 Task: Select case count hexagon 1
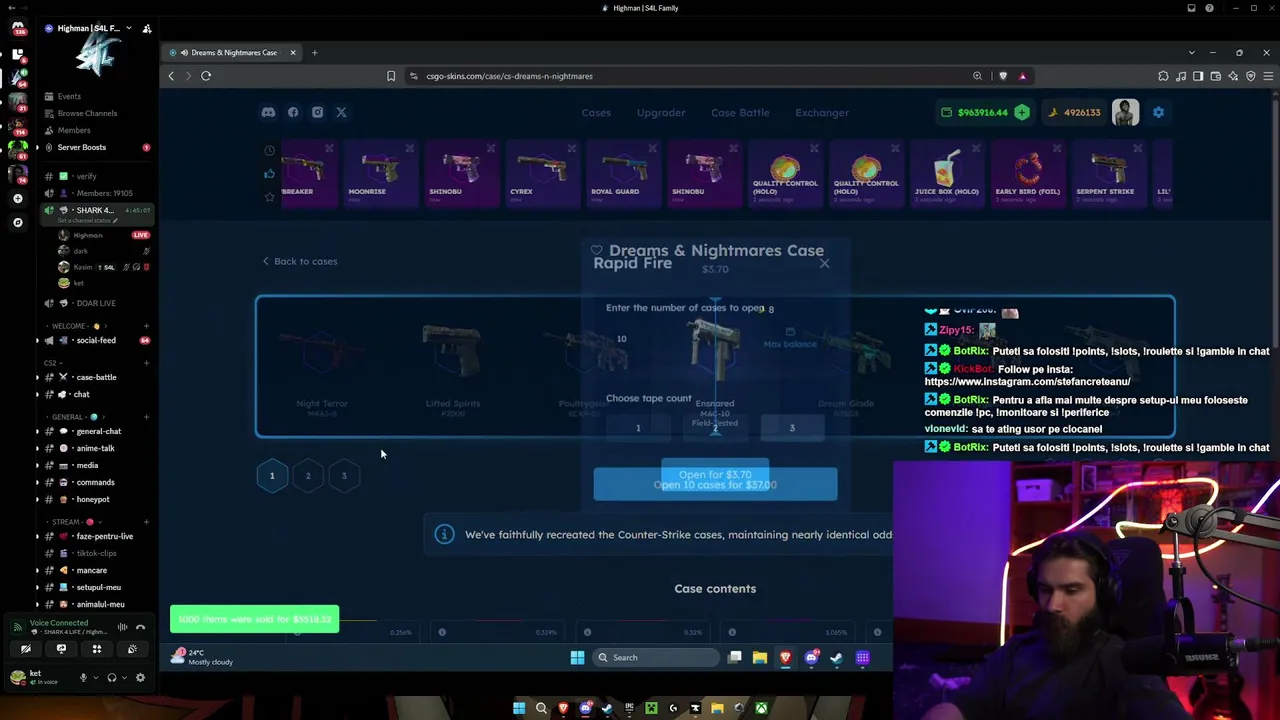(272, 476)
